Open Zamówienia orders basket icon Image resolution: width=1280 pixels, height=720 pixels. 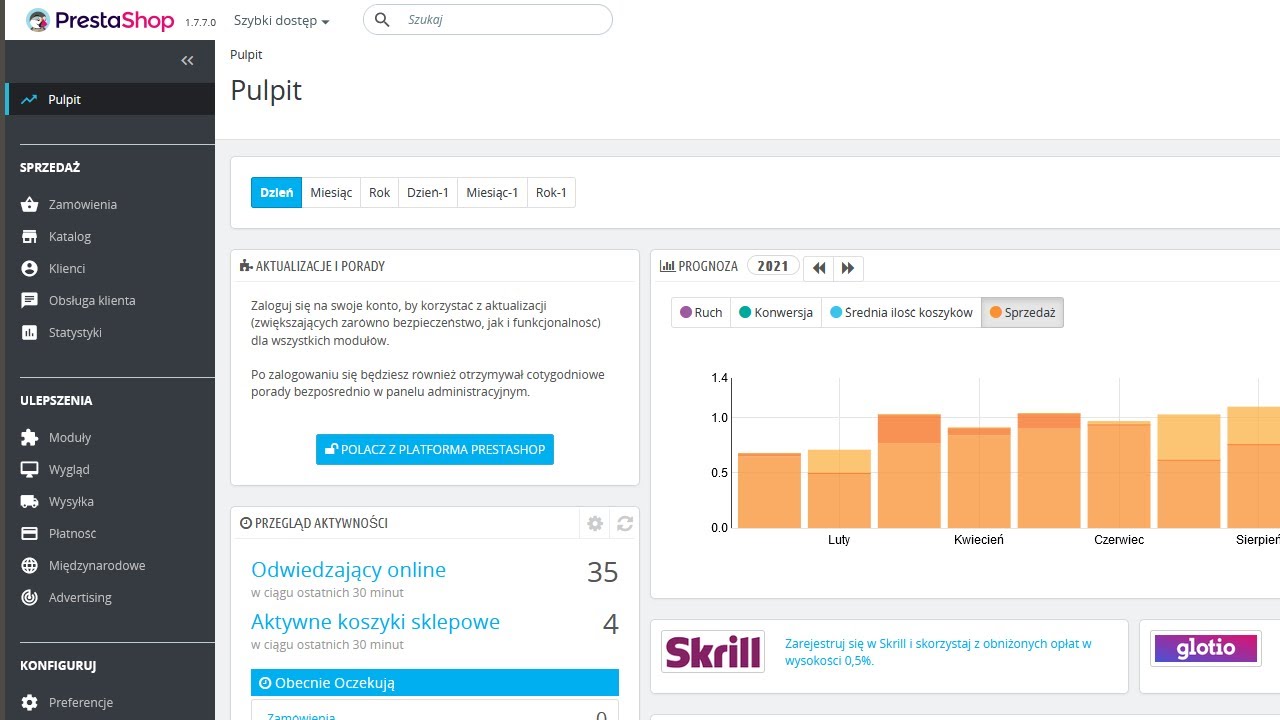point(29,204)
